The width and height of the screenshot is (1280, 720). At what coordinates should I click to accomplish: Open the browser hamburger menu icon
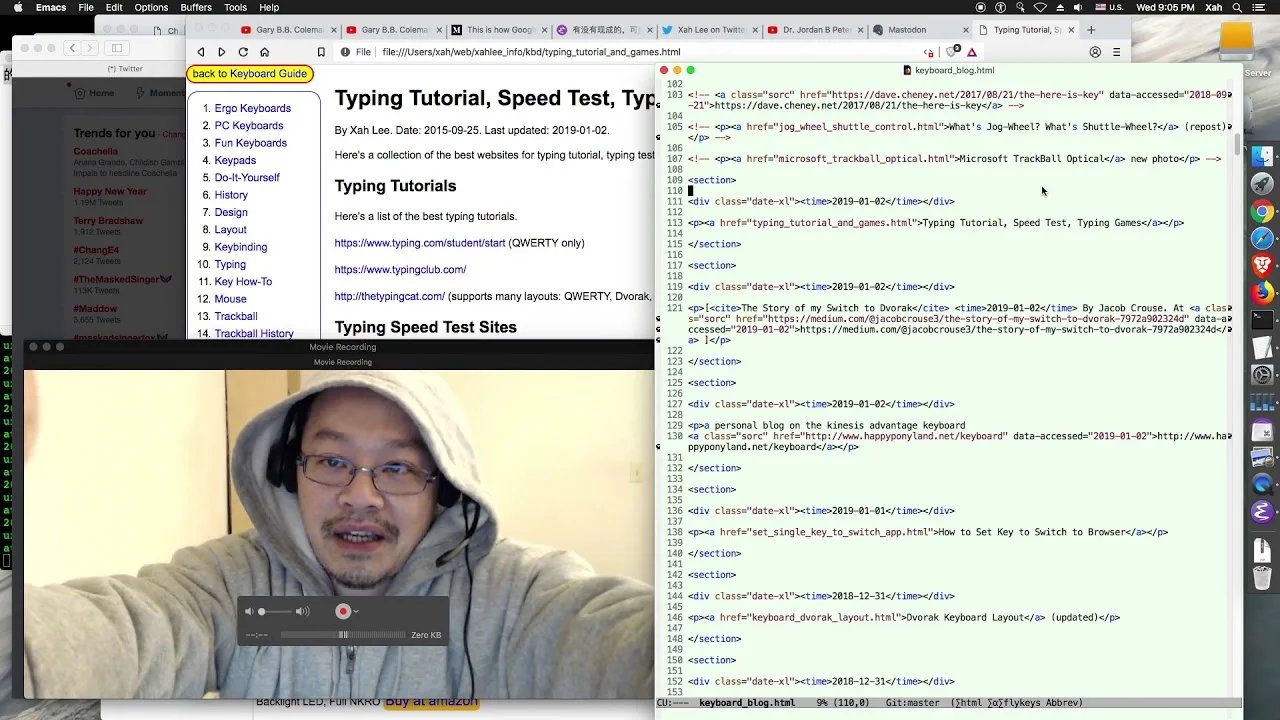pyautogui.click(x=1117, y=52)
